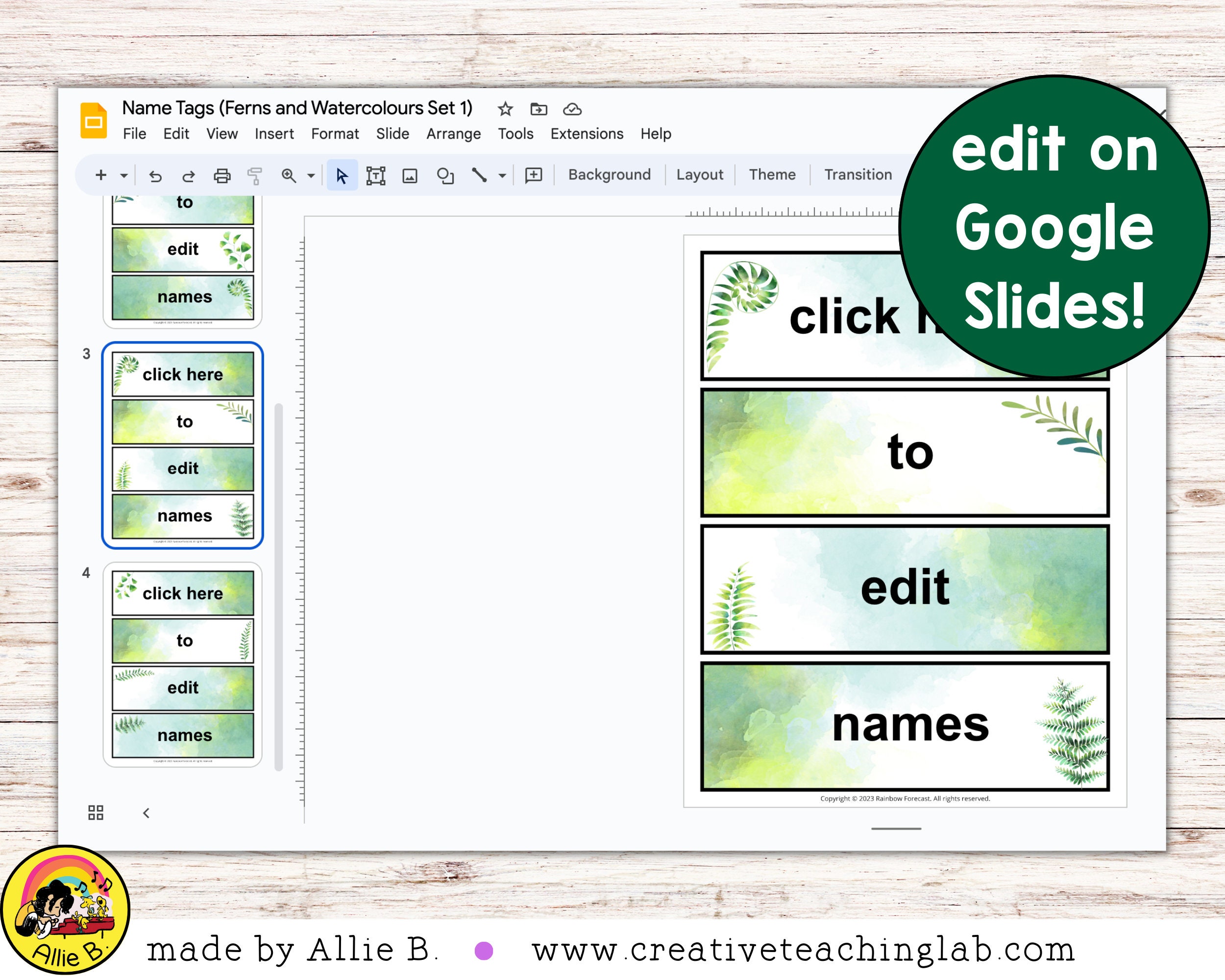The width and height of the screenshot is (1225, 980).
Task: Open the shape insert tool
Action: coord(445,175)
